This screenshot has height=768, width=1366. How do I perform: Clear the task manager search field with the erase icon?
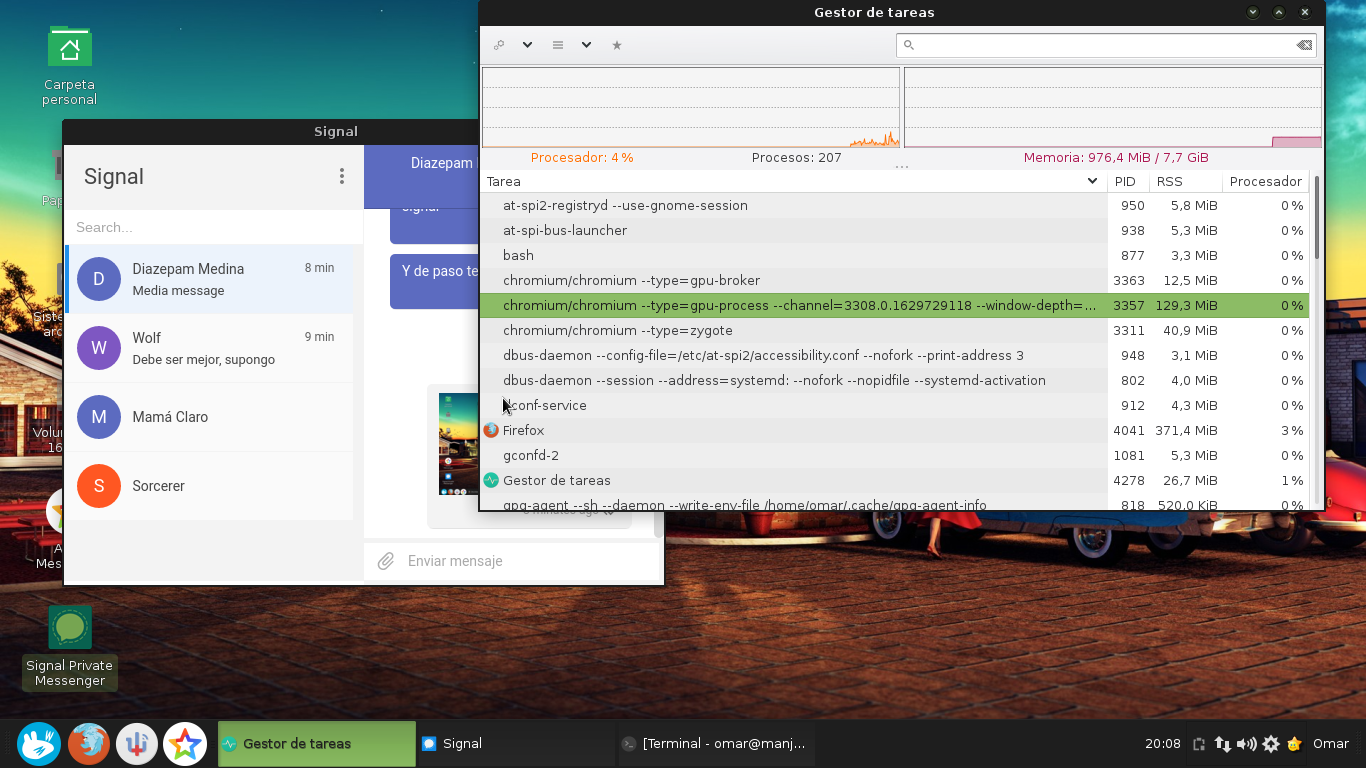pos(1304,45)
